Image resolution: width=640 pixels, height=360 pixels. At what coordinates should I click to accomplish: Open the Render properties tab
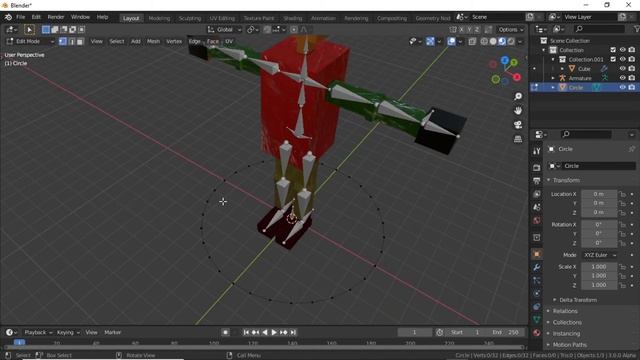(537, 167)
